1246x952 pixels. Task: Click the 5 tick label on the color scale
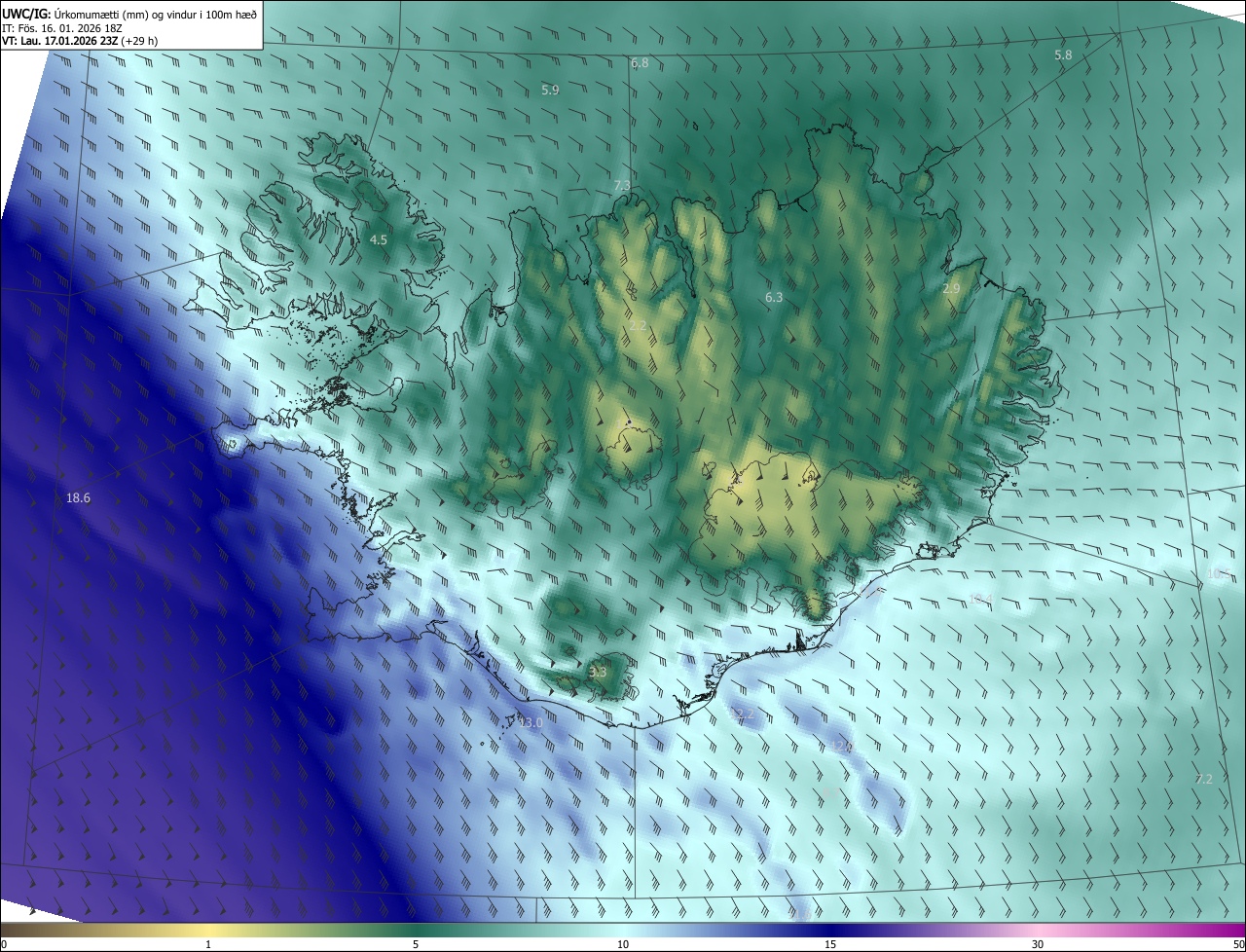pyautogui.click(x=416, y=945)
